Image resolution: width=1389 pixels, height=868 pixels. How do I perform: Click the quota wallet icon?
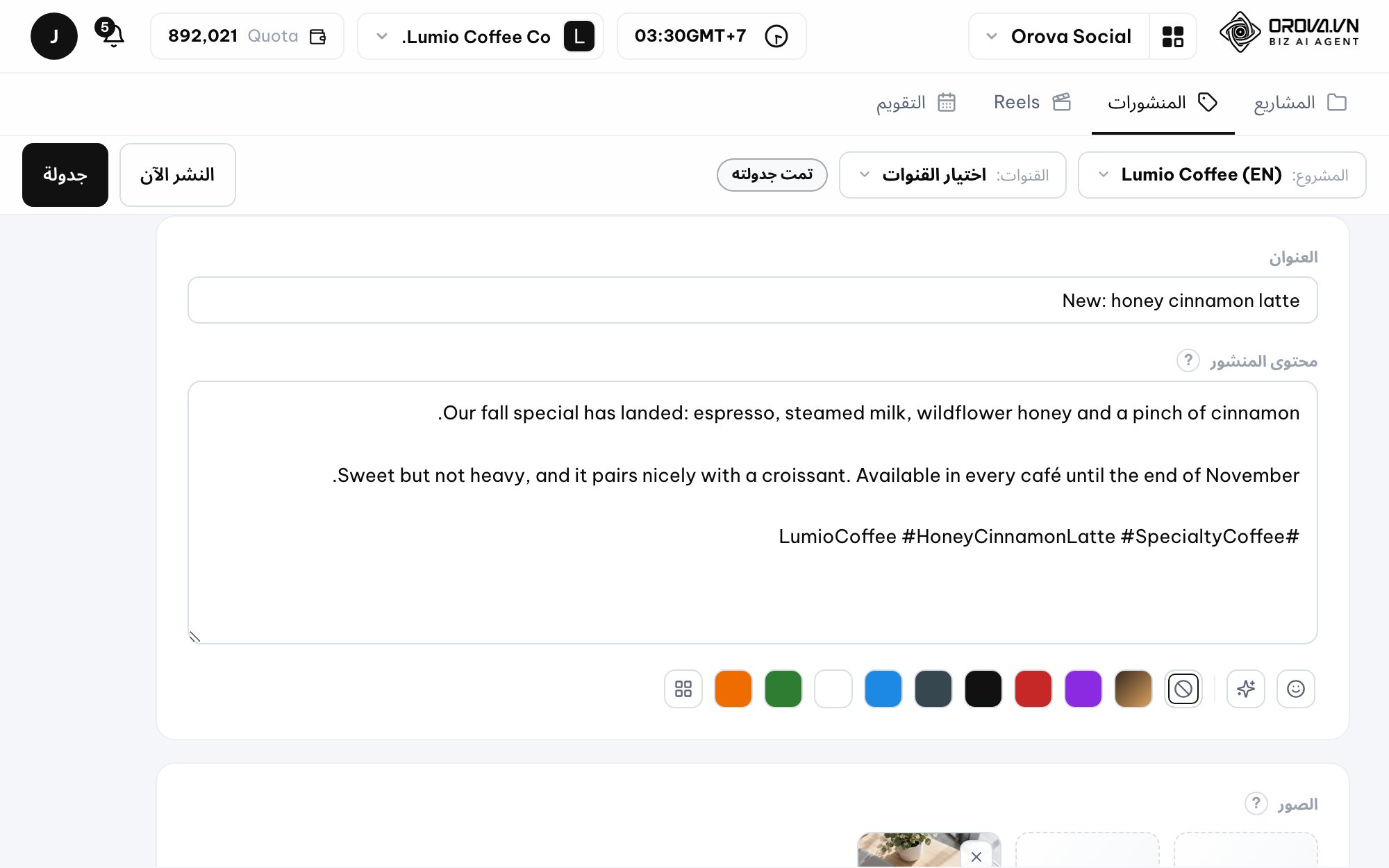point(318,36)
